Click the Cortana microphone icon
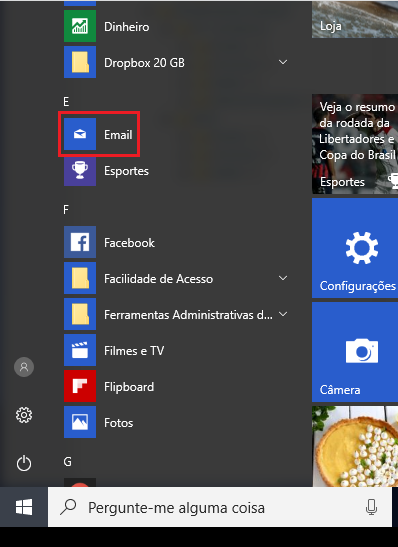Viewport: 398px width, 547px height. click(x=371, y=507)
